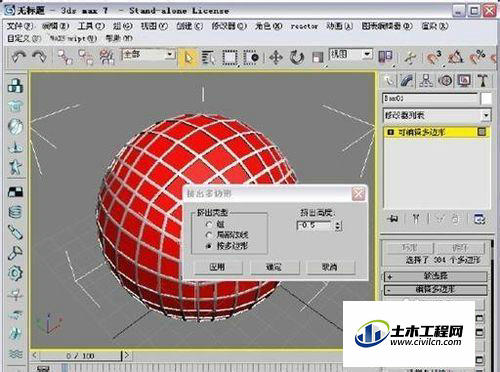
Task: Open the 创建(C) menu
Action: click(189, 26)
